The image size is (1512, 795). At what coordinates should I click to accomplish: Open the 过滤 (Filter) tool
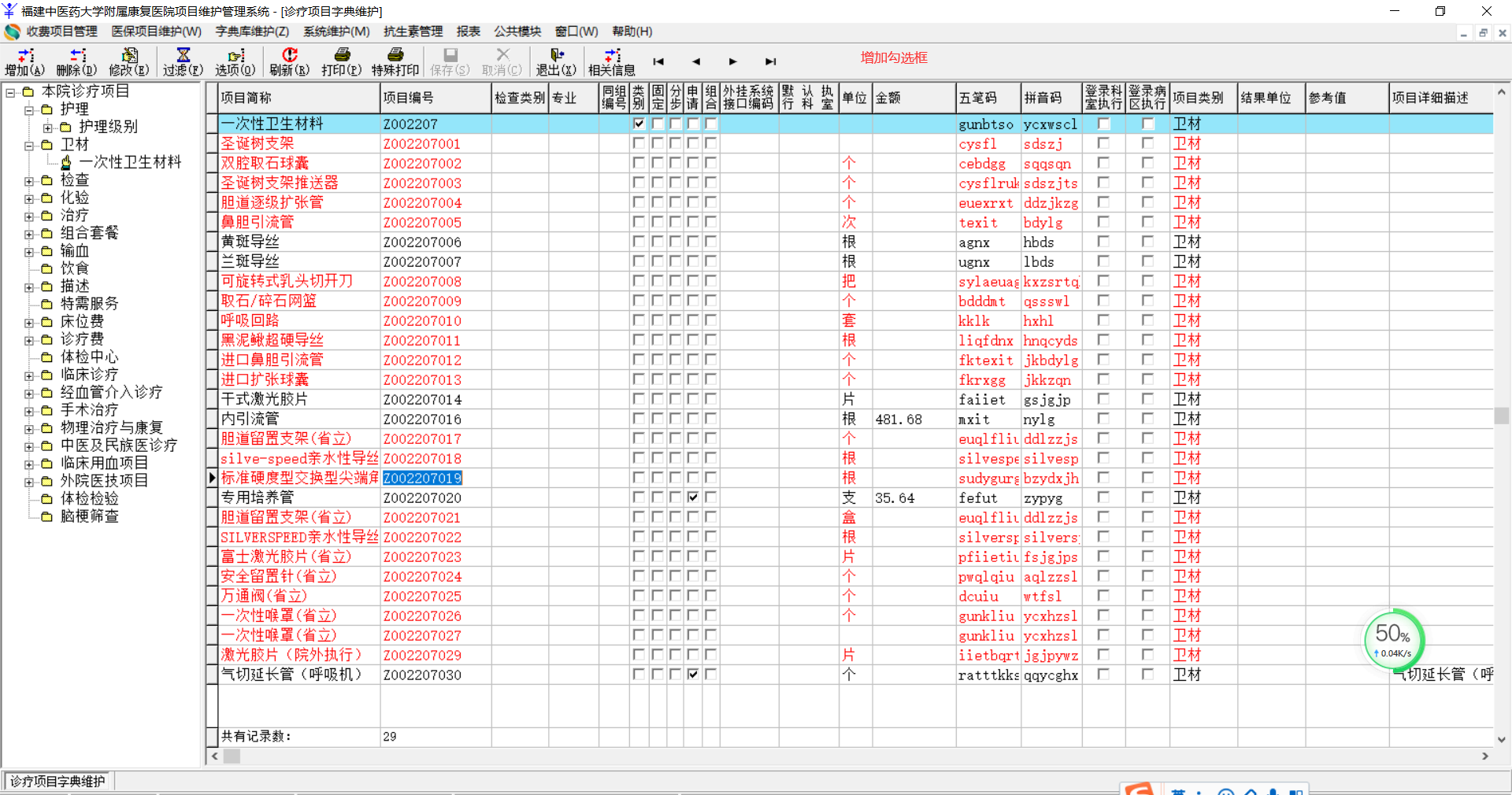(183, 61)
